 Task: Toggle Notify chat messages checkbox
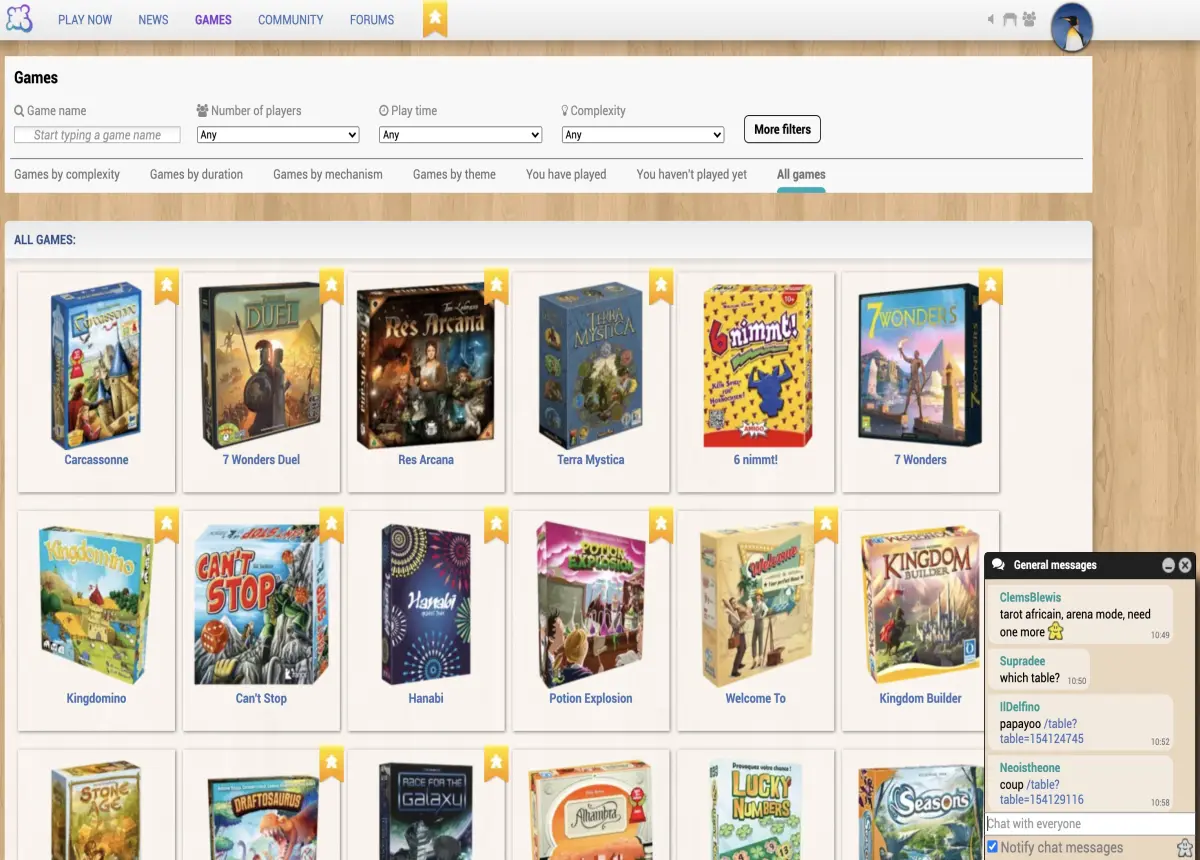[992, 847]
